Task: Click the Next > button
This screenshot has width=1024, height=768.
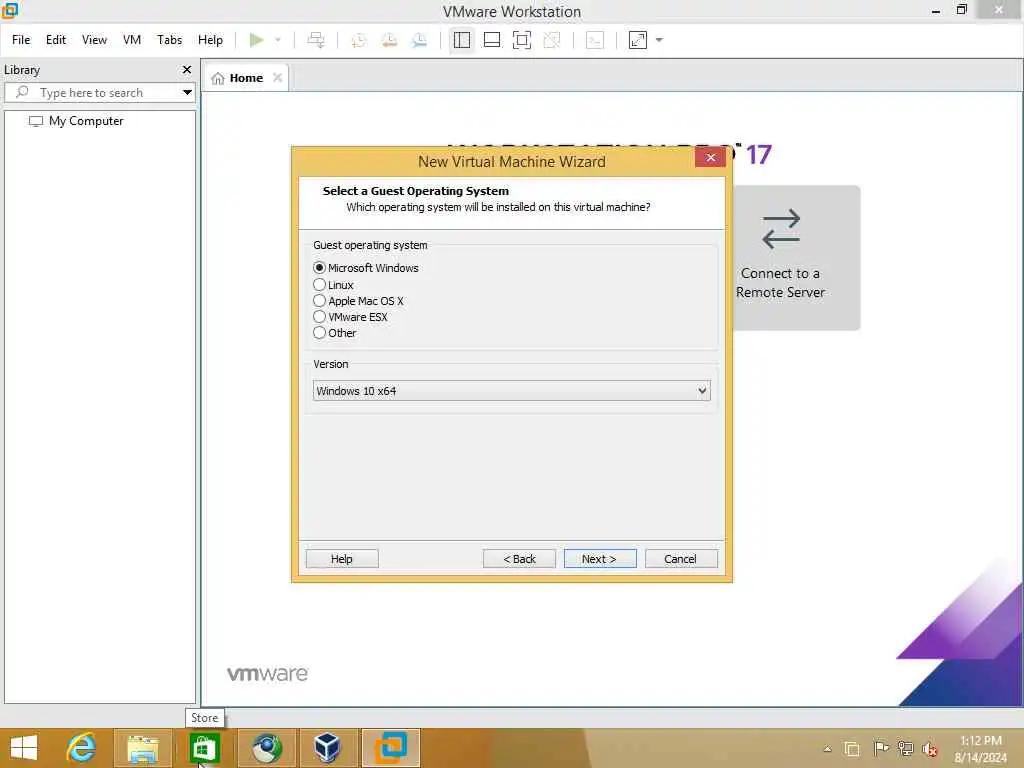Action: [x=600, y=559]
